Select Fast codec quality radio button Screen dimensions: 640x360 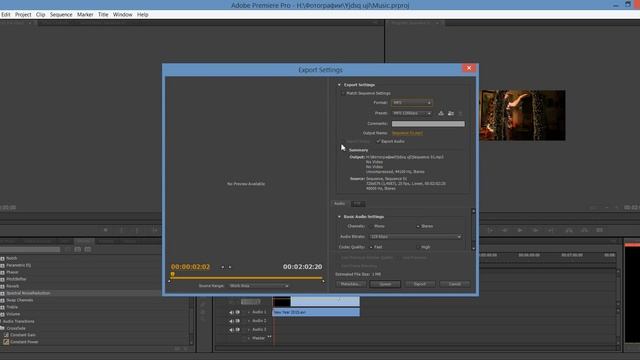point(371,247)
